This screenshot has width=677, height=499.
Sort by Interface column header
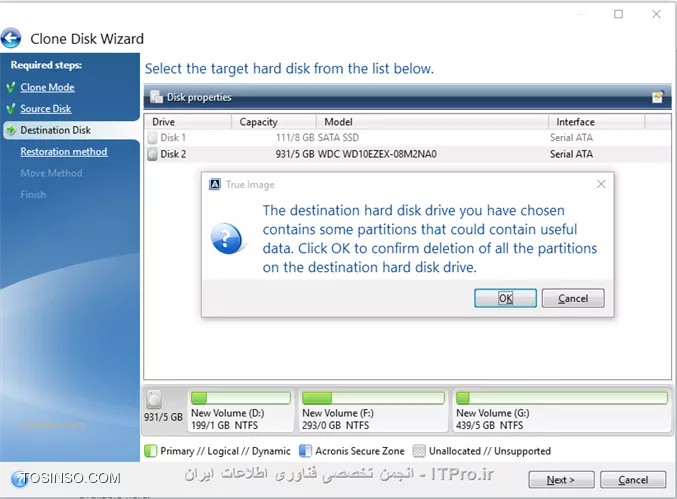click(x=597, y=122)
